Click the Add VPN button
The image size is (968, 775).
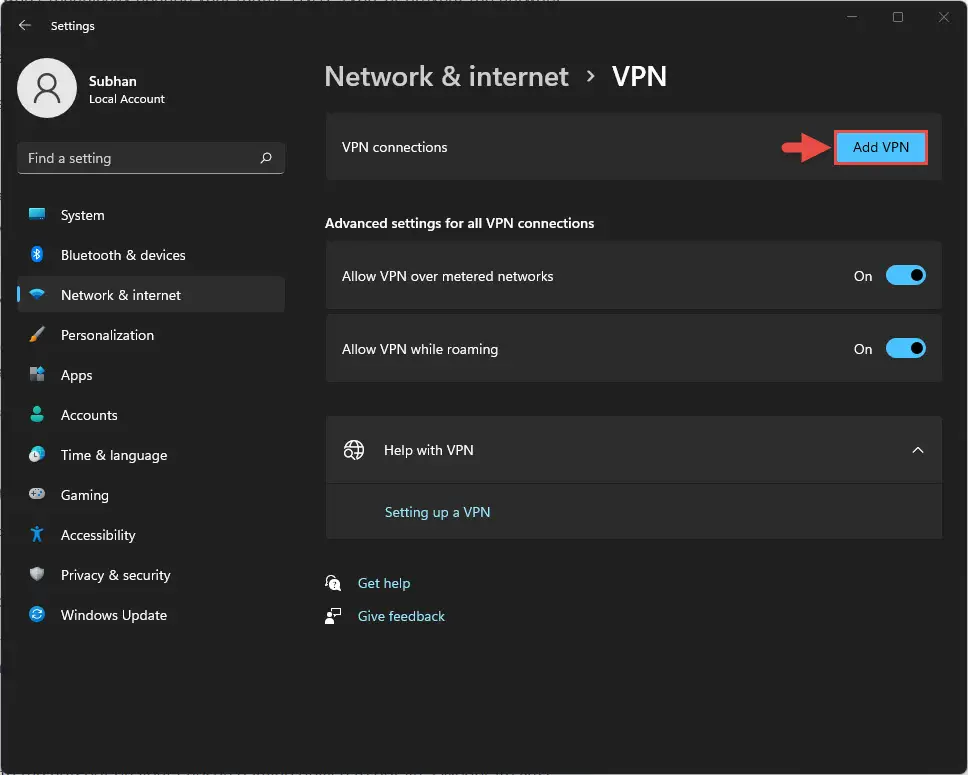(880, 147)
